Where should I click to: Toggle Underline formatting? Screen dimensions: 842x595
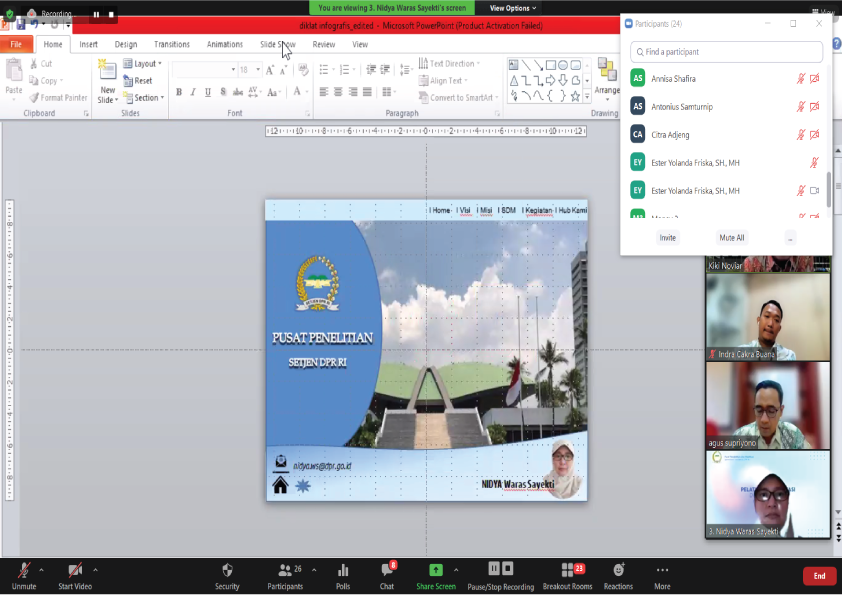click(208, 92)
